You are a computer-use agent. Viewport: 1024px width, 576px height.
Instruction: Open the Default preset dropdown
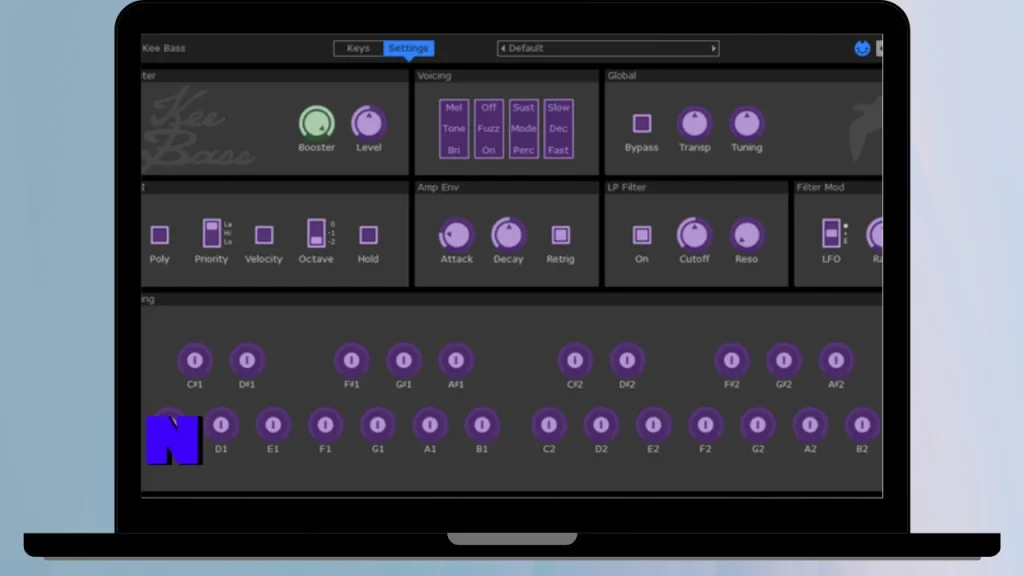click(608, 48)
